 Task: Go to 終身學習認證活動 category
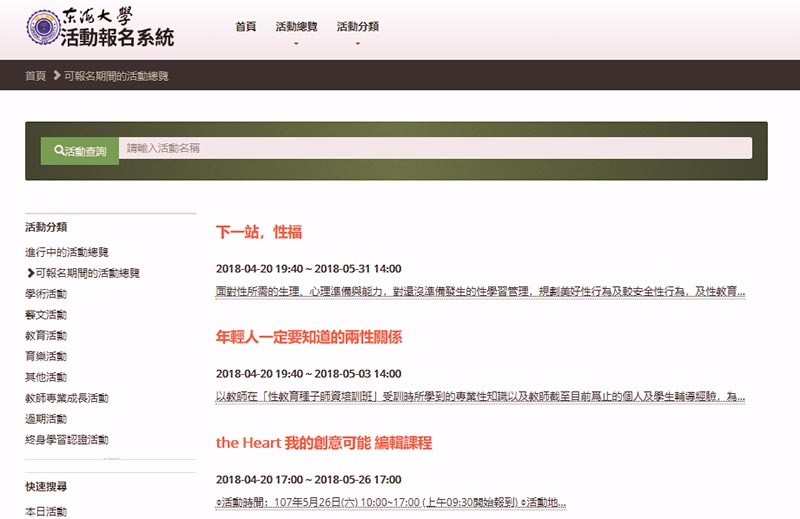pyautogui.click(x=67, y=440)
